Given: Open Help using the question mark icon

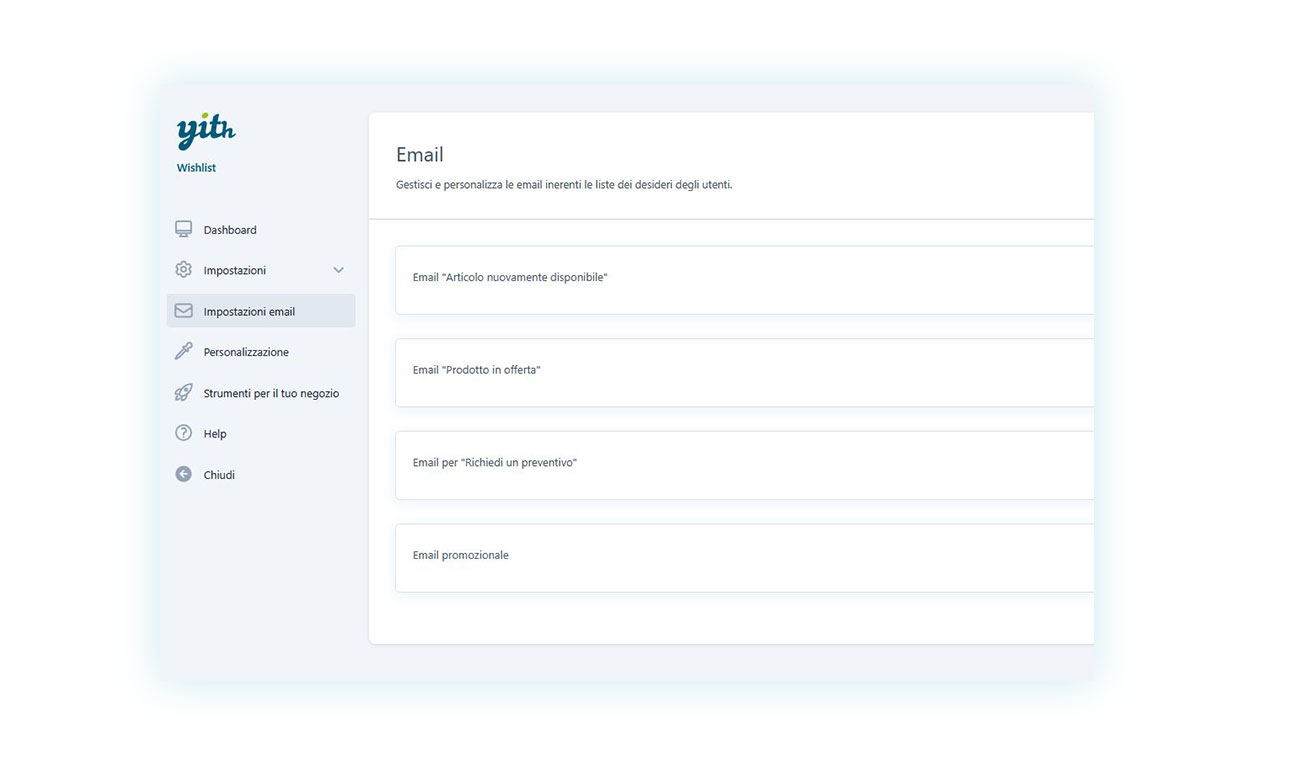Looking at the screenshot, I should pyautogui.click(x=183, y=433).
